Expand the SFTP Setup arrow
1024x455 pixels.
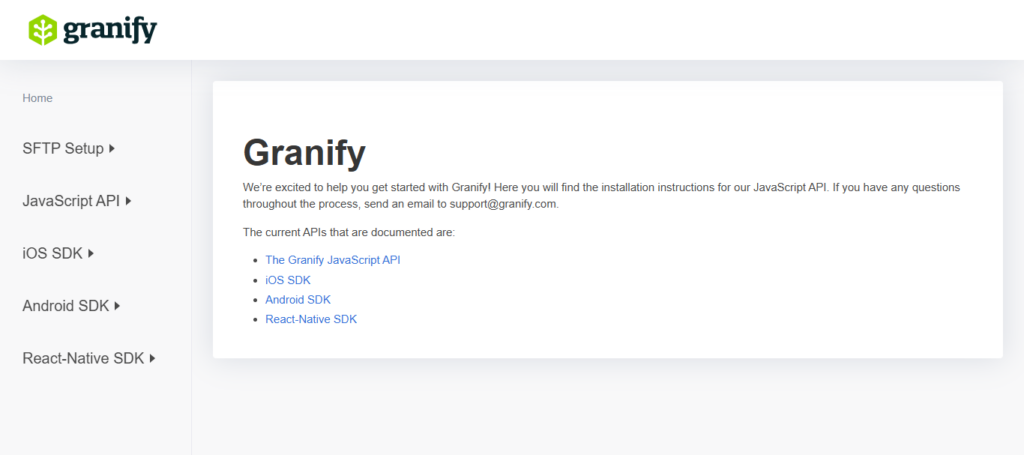point(112,149)
